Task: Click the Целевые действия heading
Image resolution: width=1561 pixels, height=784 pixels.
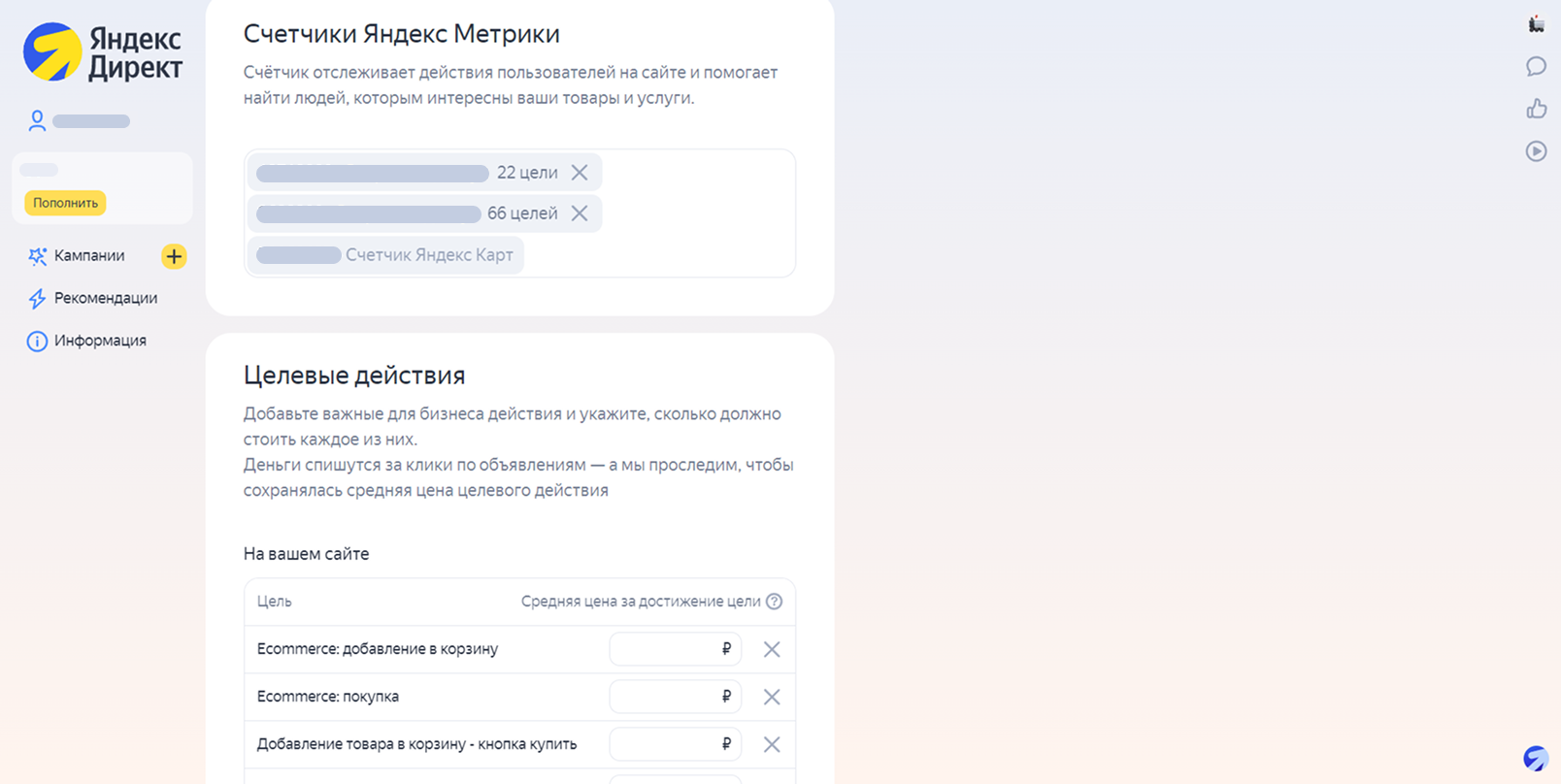Action: point(354,376)
